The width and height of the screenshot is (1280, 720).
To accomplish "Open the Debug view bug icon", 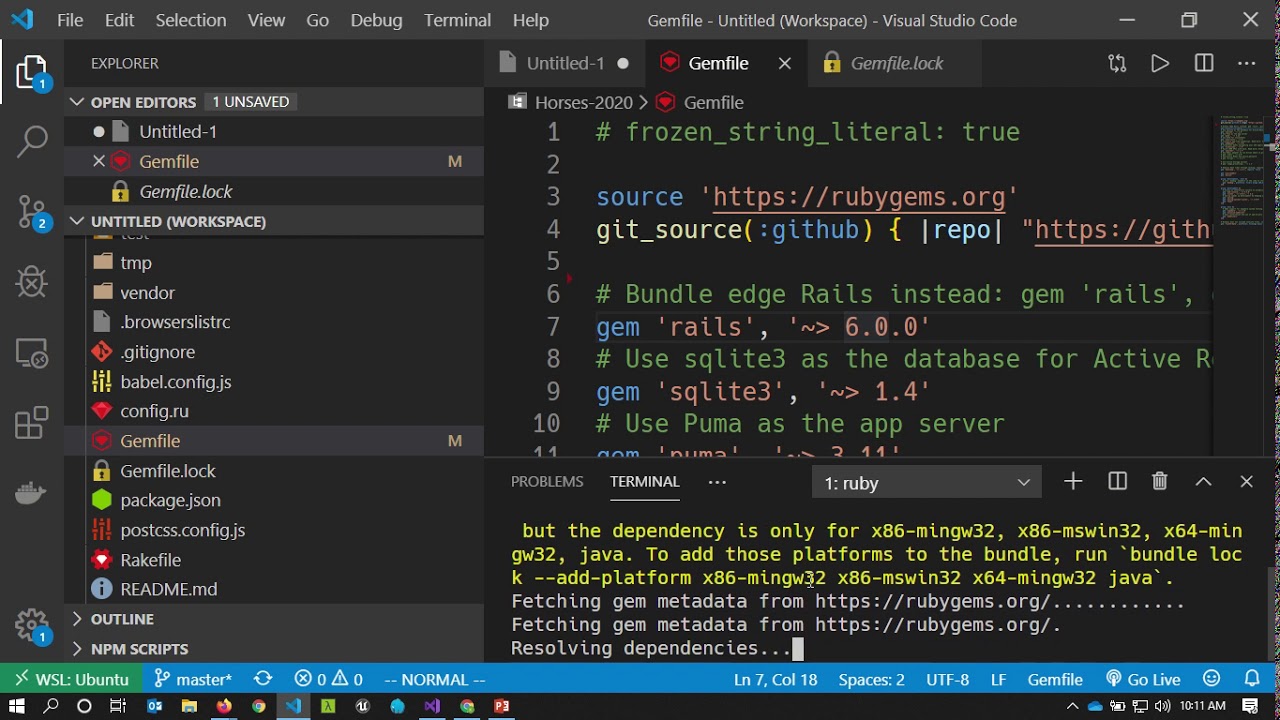I will coord(32,282).
